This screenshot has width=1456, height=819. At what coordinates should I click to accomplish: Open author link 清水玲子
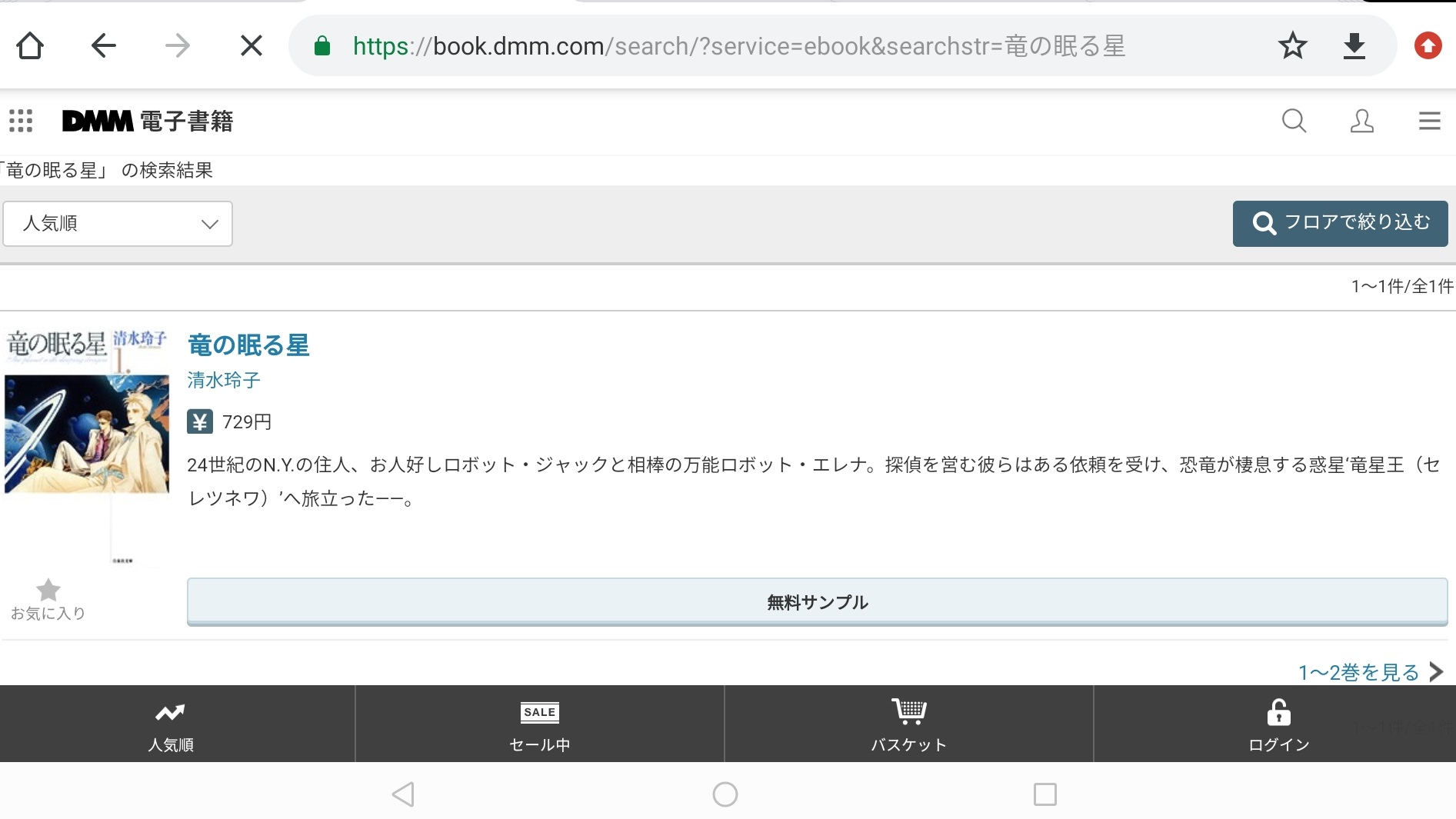tap(224, 380)
